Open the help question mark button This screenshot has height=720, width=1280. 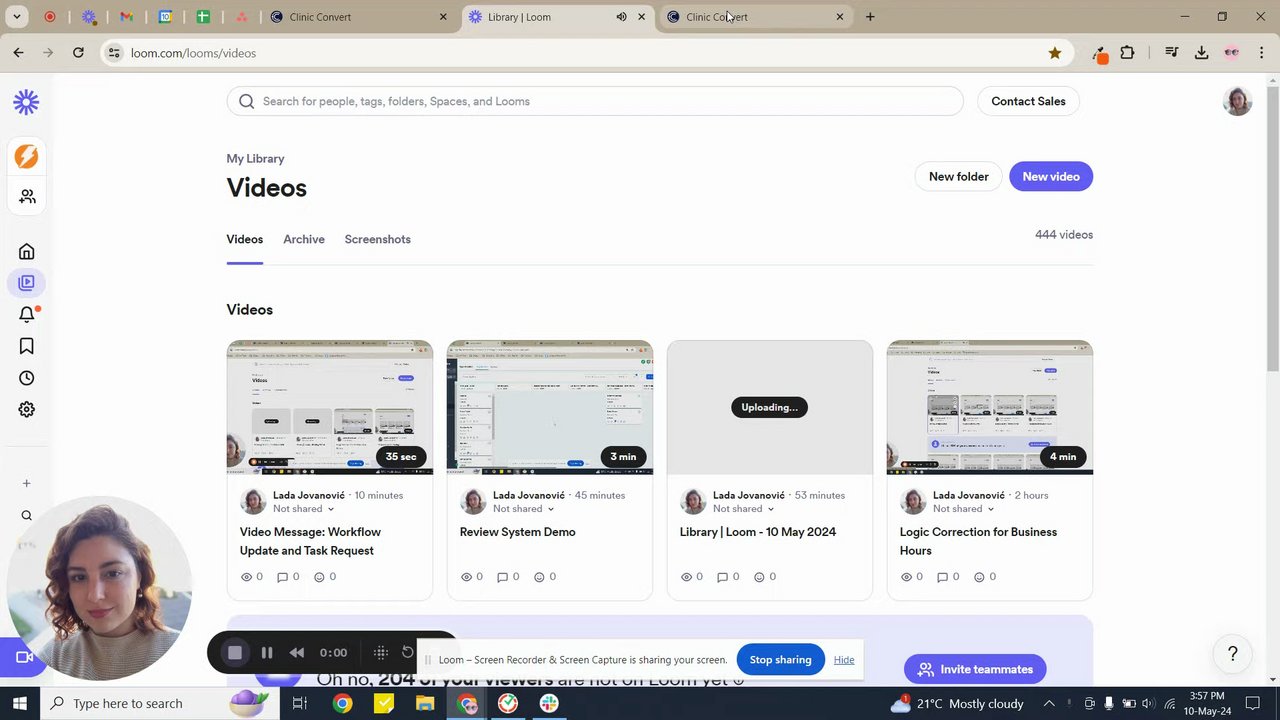[x=1233, y=654]
